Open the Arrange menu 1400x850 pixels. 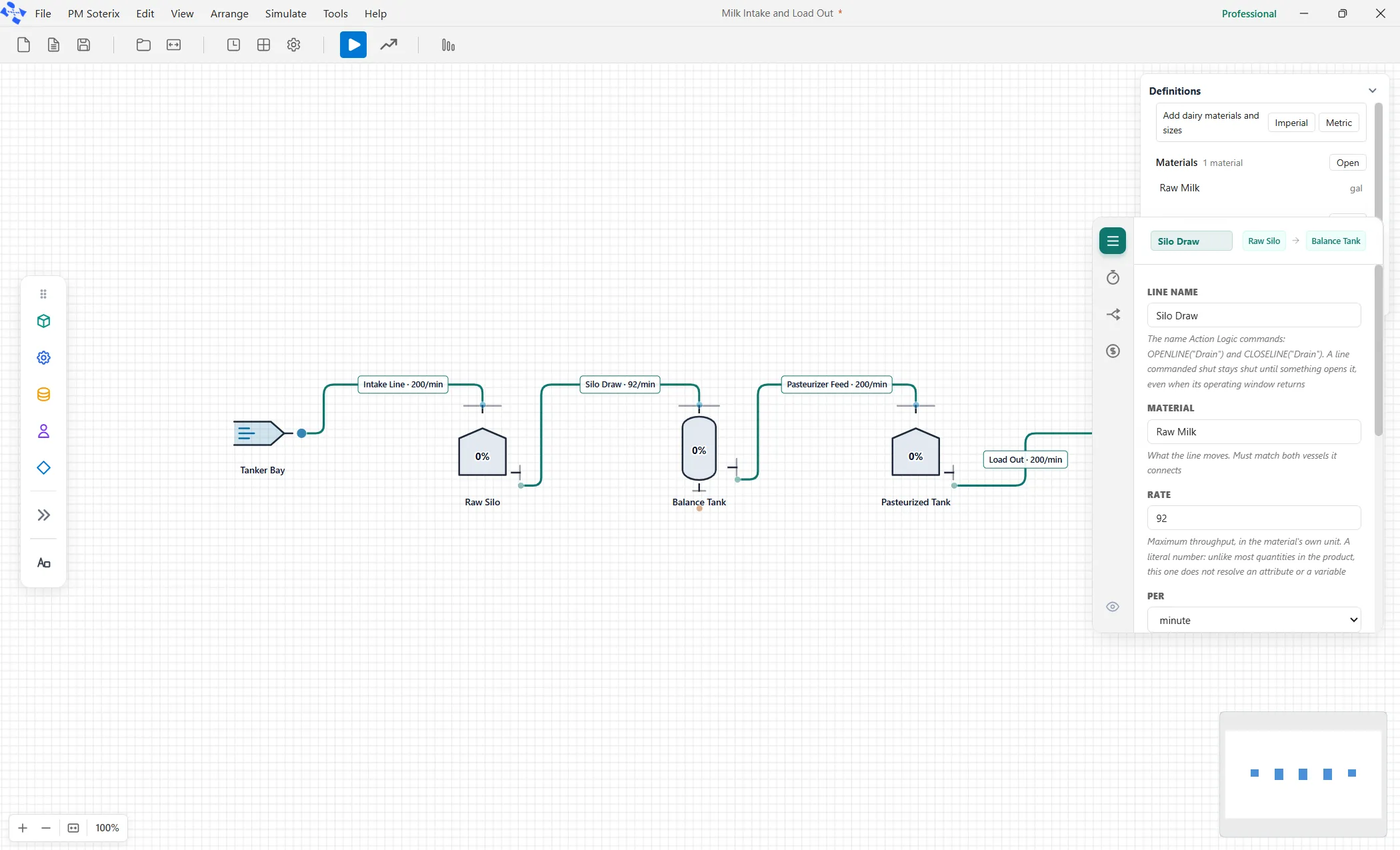click(x=229, y=13)
